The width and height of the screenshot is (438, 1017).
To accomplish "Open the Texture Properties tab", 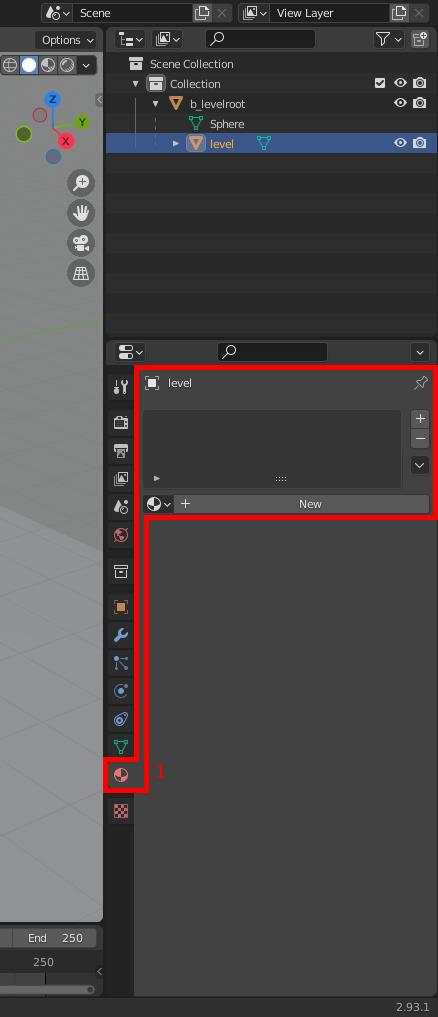I will 121,811.
